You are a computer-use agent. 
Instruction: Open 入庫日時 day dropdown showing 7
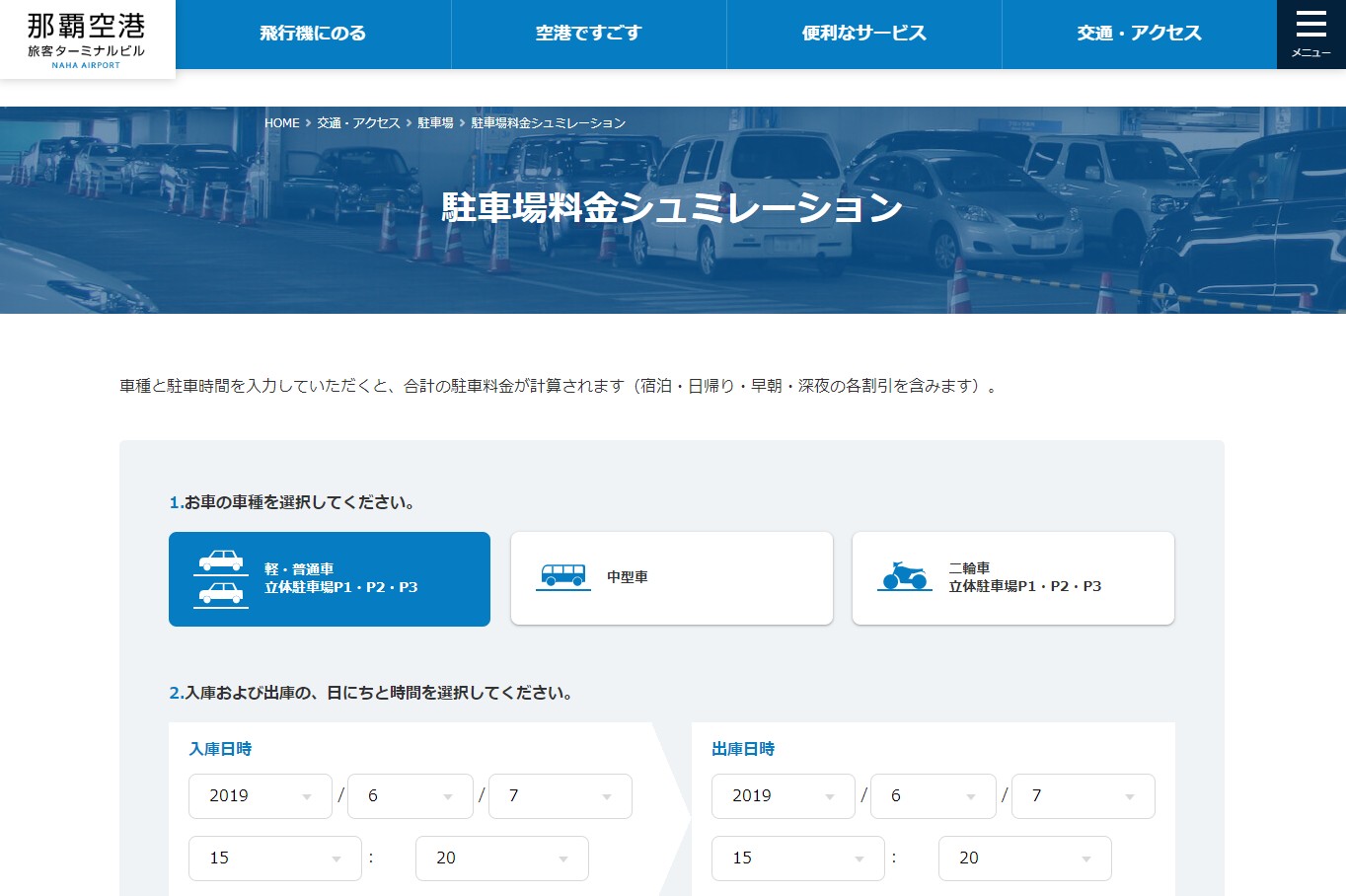tap(561, 796)
